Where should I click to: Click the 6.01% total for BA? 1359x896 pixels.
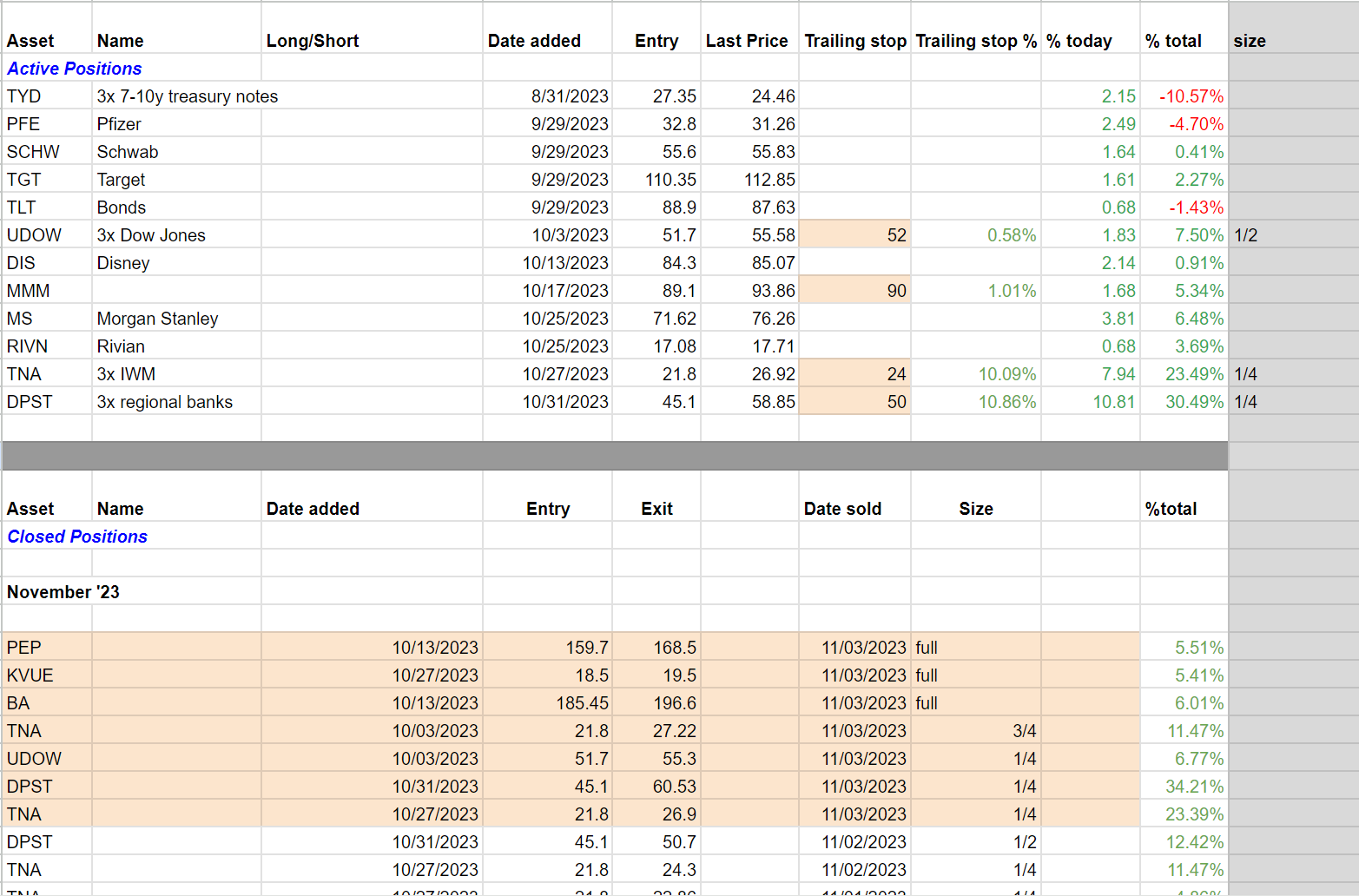(1184, 703)
